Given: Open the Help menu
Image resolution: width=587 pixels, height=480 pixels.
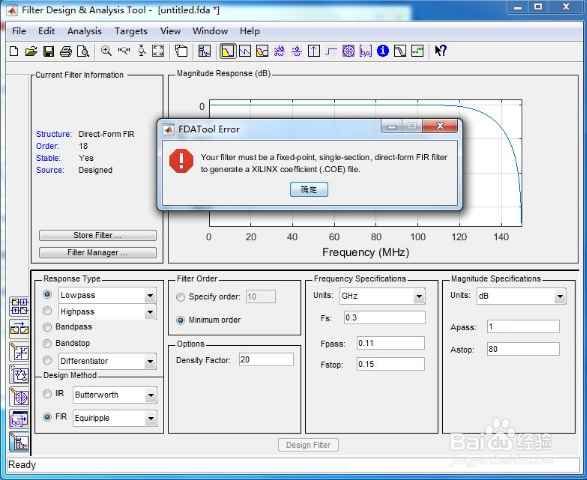Looking at the screenshot, I should point(250,31).
